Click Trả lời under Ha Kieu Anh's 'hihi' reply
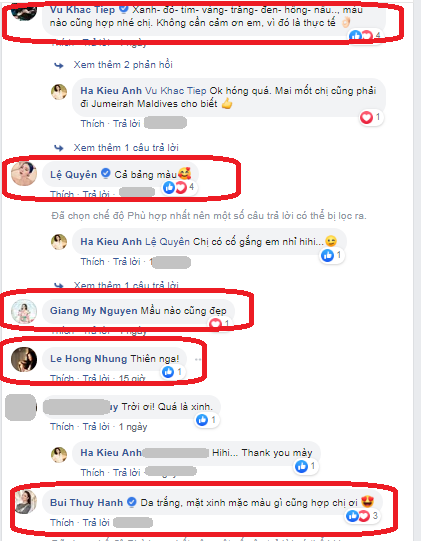This screenshot has width=421, height=541. click(x=127, y=262)
